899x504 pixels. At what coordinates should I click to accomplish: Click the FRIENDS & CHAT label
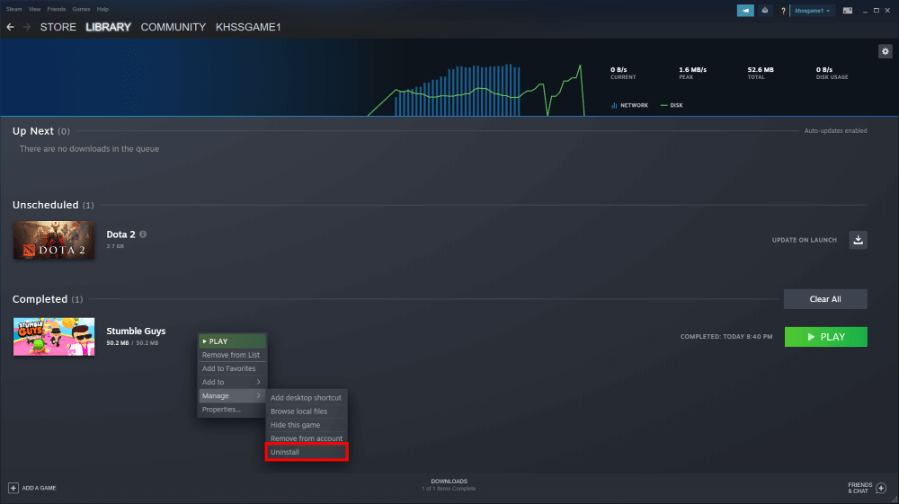click(x=859, y=488)
